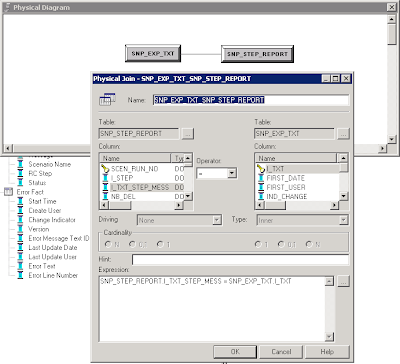Screen dimensions: 400x364
Task: Click the column icon next to Error Line Number
Action: (x=21, y=275)
